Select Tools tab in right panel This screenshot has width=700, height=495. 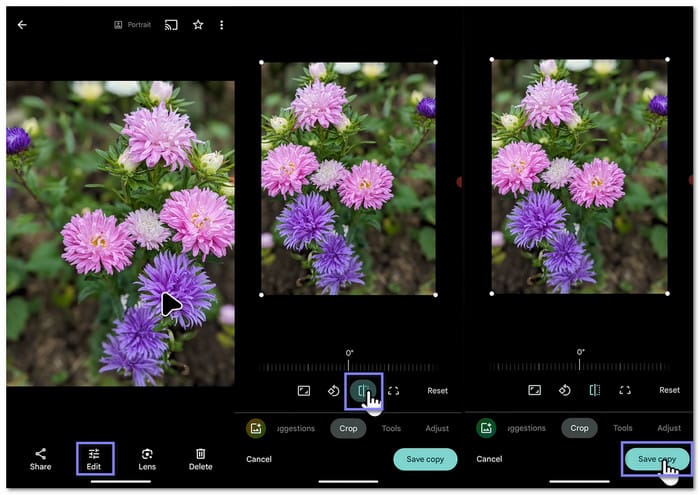pos(623,428)
